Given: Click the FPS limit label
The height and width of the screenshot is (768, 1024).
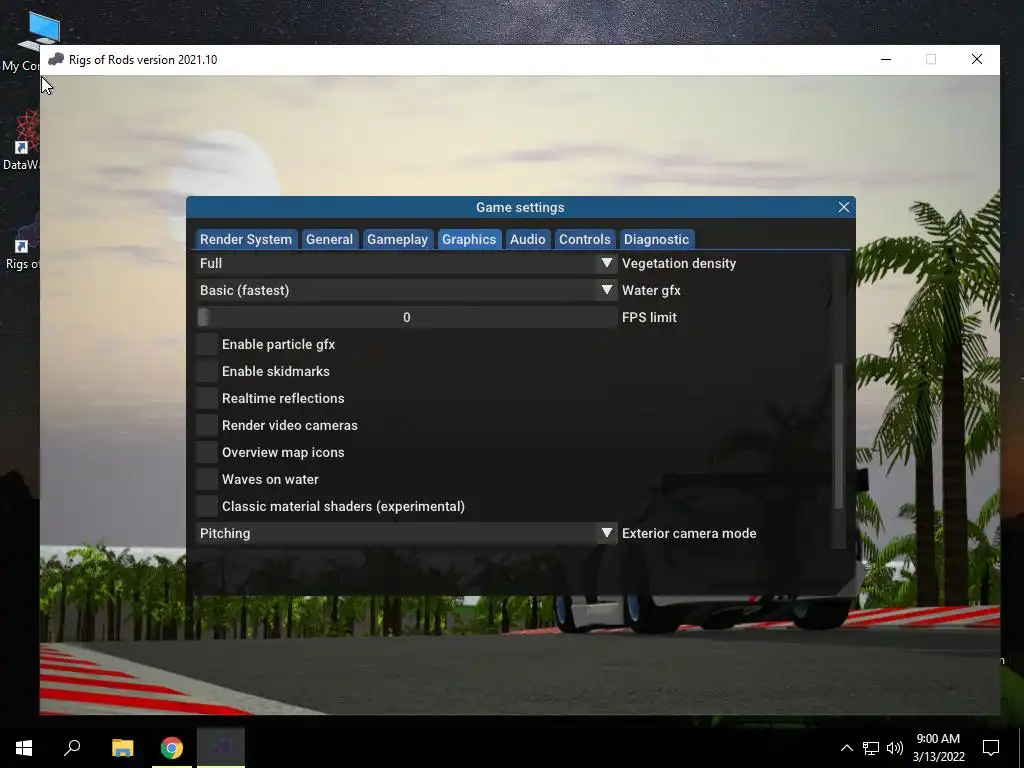Looking at the screenshot, I should 649,317.
